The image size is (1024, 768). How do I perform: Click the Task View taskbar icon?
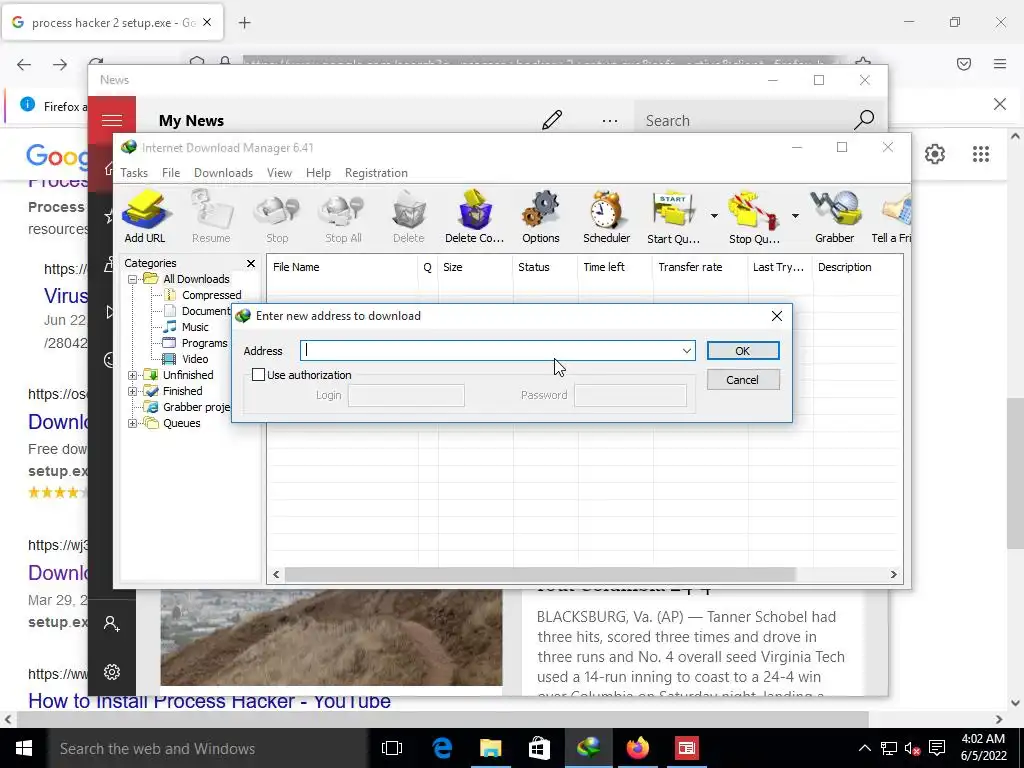coord(392,748)
